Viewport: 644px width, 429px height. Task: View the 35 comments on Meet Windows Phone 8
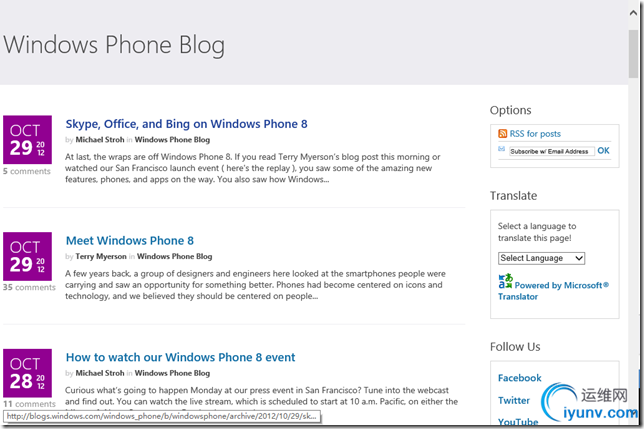pyautogui.click(x=29, y=287)
